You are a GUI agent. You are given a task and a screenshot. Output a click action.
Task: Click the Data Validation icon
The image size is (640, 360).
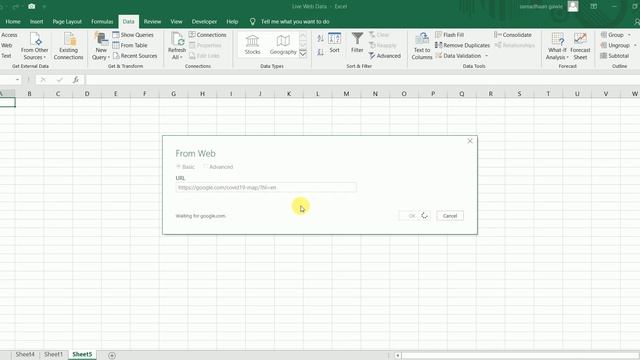coord(438,56)
